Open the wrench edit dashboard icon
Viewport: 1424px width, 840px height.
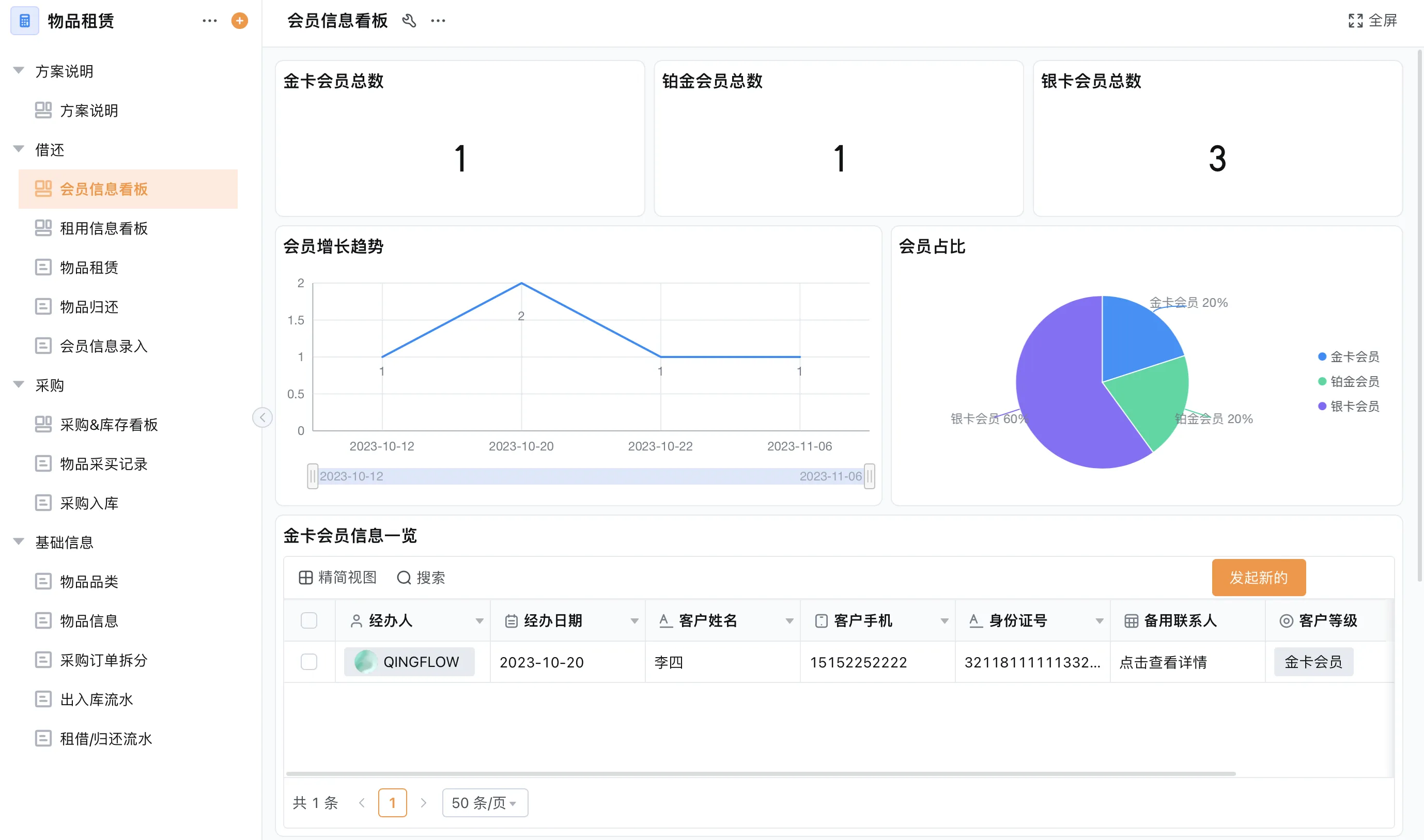(409, 21)
